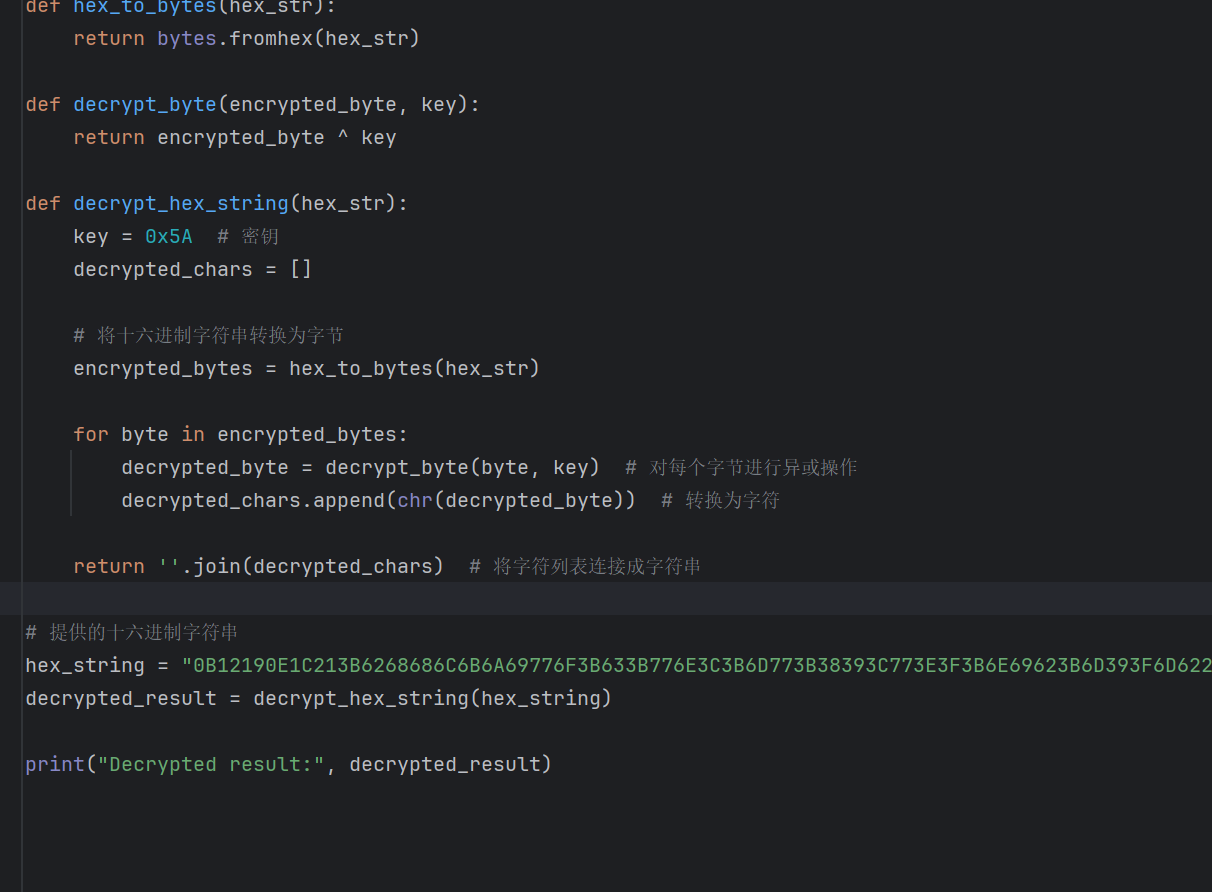Click the print function name
This screenshot has width=1212, height=892.
[55, 765]
